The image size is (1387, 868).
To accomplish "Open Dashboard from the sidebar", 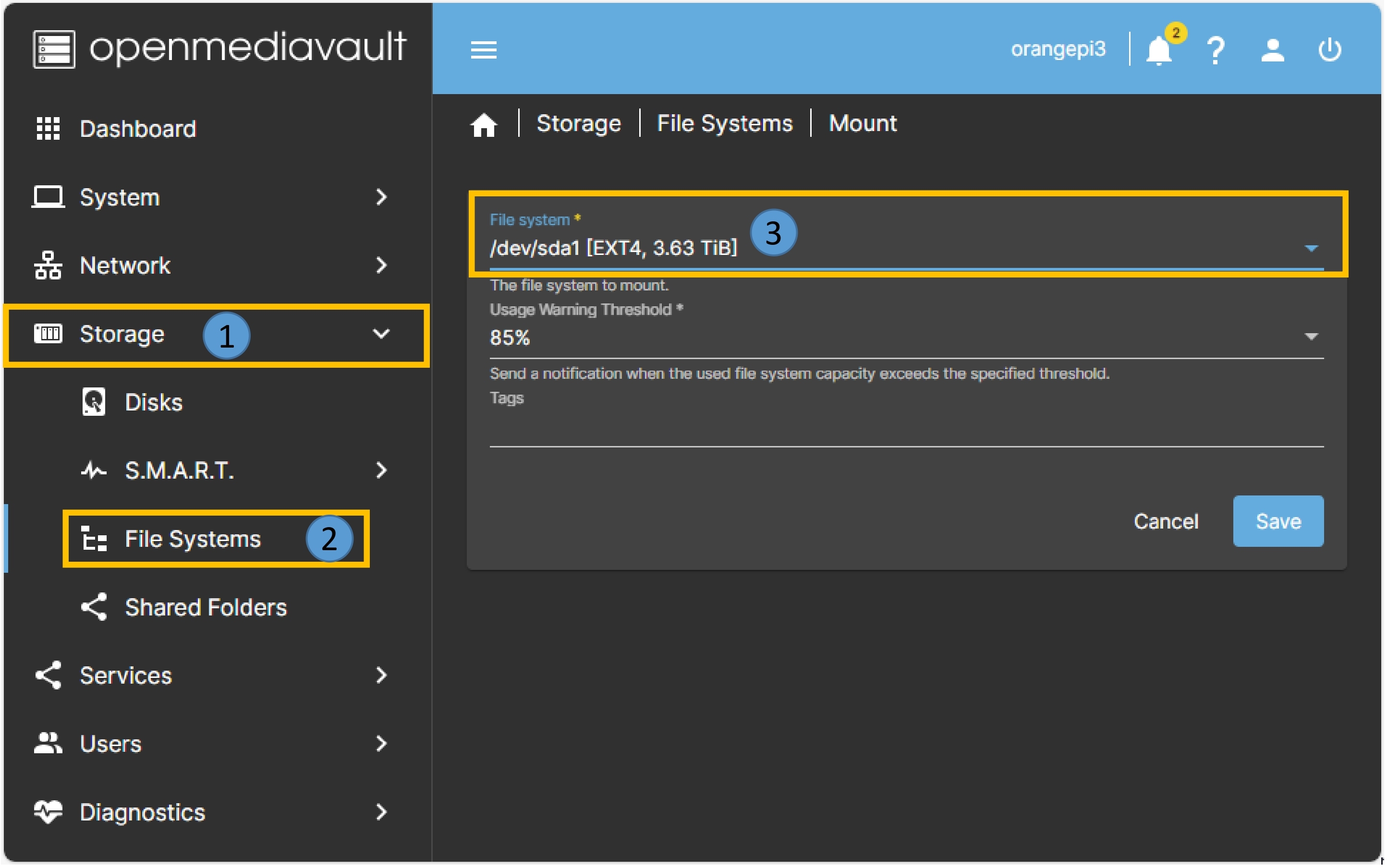I will [138, 129].
